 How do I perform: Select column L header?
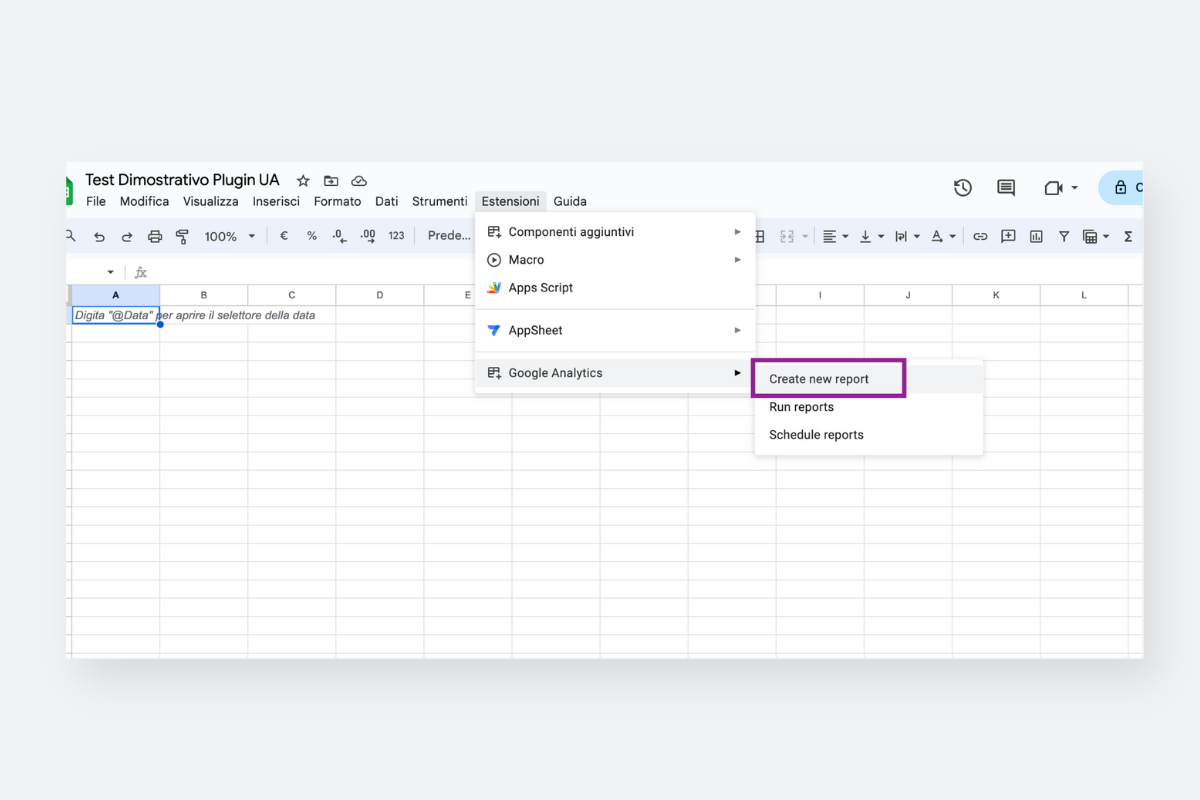tap(1084, 295)
